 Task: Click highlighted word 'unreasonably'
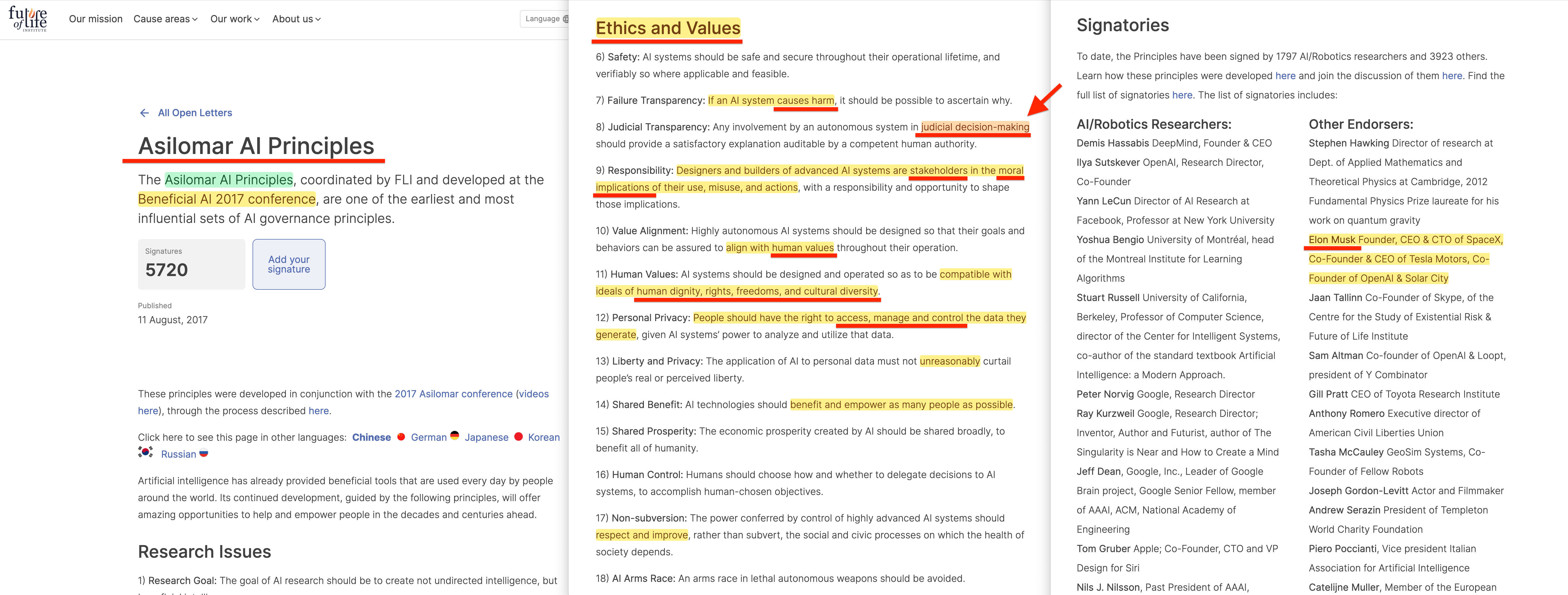(950, 361)
